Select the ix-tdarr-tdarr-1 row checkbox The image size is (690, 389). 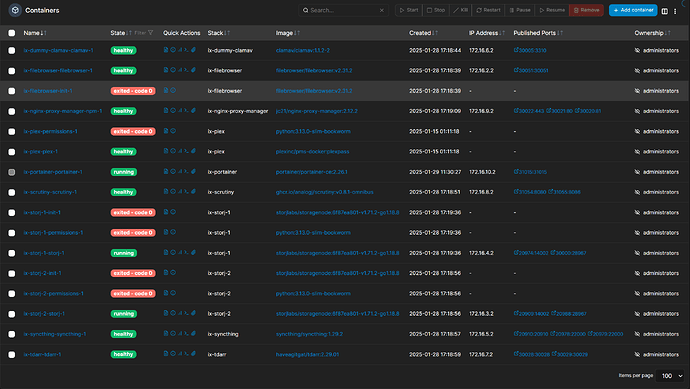point(12,354)
